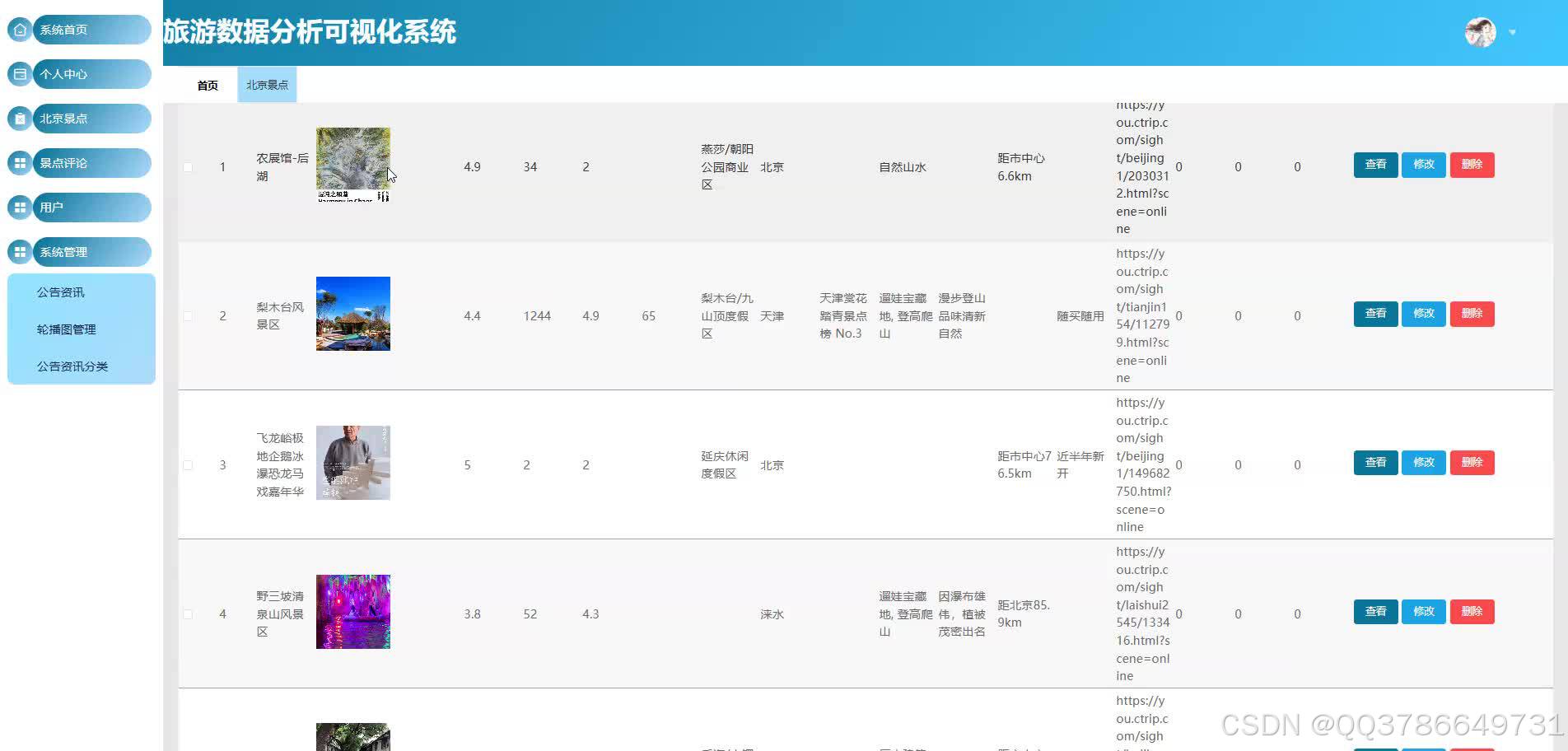Switch to the 首页 tab

207,84
